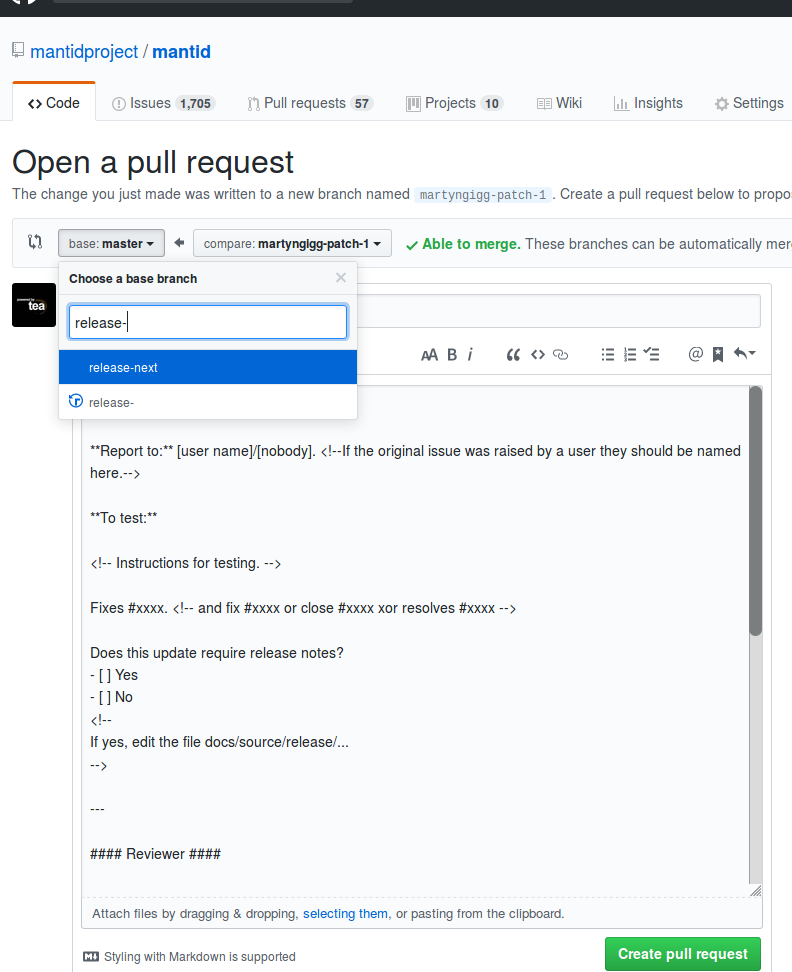
Task: Insert a bulleted list
Action: (x=608, y=355)
